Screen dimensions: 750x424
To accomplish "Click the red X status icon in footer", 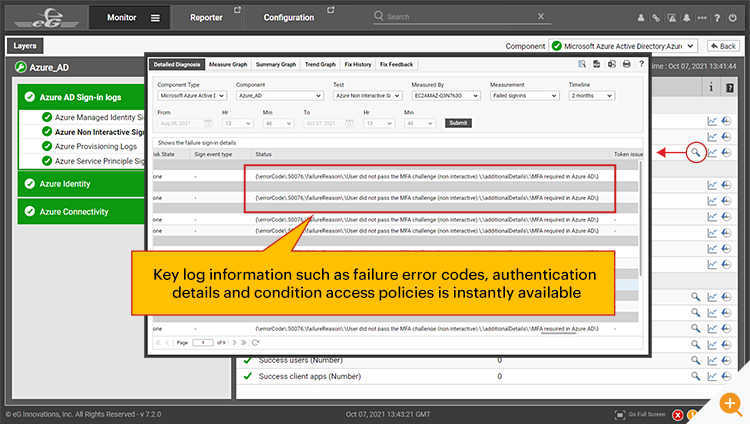I will 678,415.
